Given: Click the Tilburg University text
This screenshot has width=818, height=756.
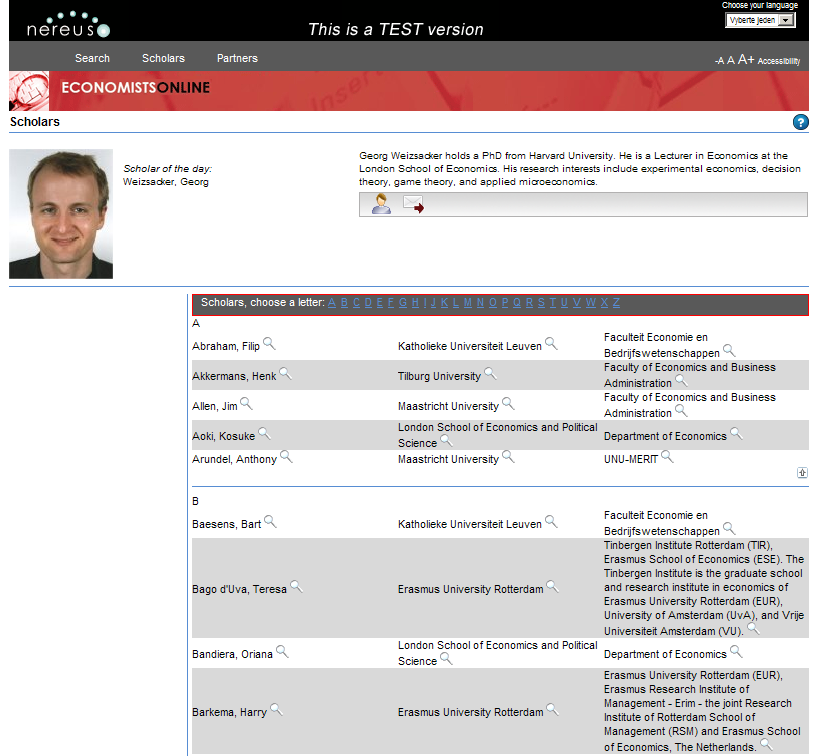Looking at the screenshot, I should 439,377.
